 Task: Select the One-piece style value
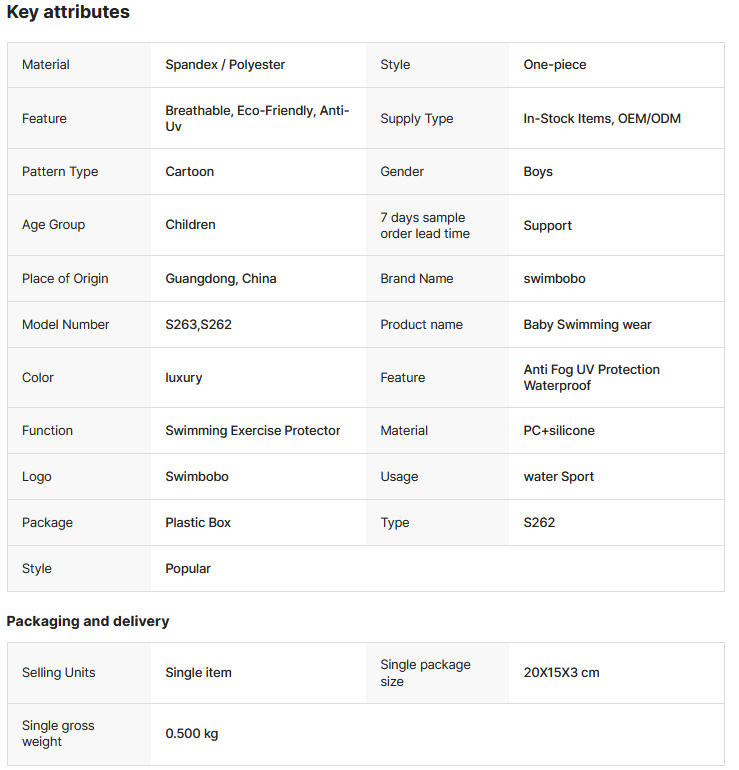click(555, 65)
